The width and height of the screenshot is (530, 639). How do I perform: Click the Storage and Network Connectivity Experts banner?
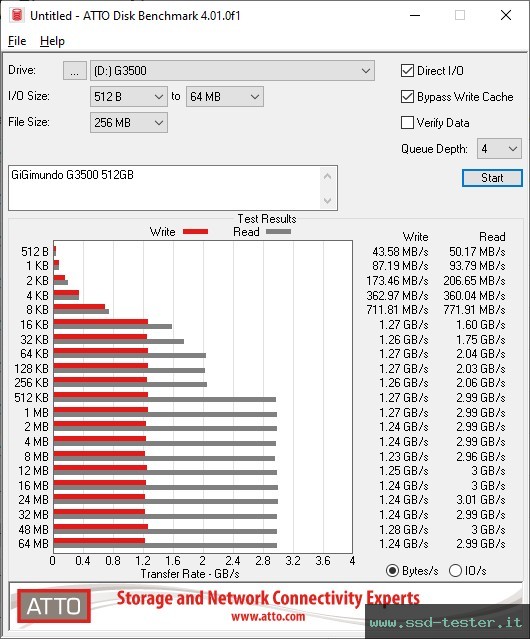coord(268,599)
